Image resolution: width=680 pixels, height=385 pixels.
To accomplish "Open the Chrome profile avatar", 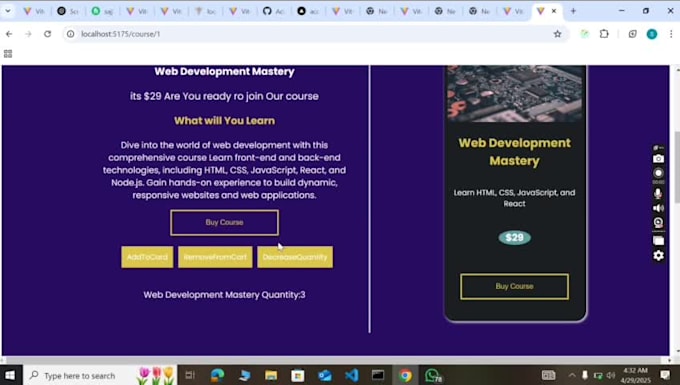I will coord(652,34).
